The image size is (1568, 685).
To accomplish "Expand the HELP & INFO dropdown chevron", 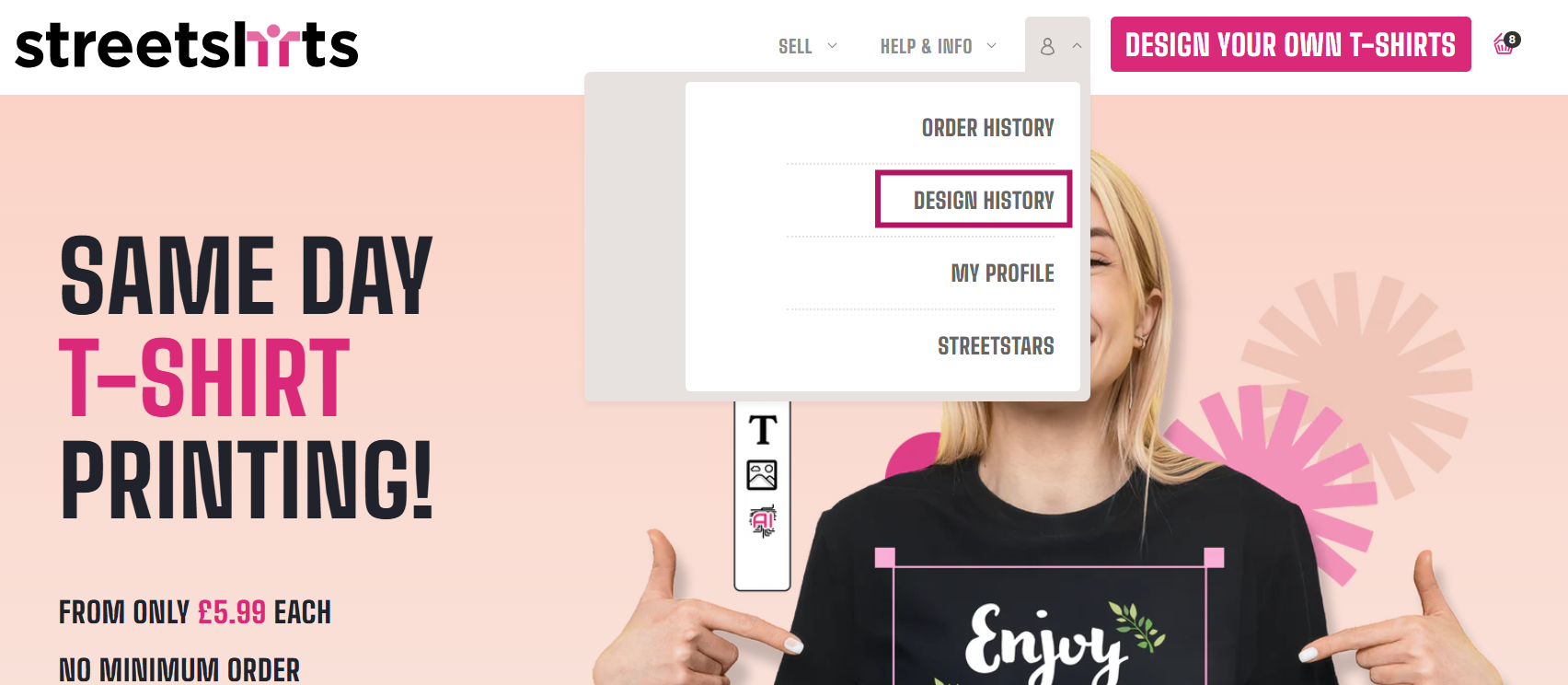I will (991, 45).
